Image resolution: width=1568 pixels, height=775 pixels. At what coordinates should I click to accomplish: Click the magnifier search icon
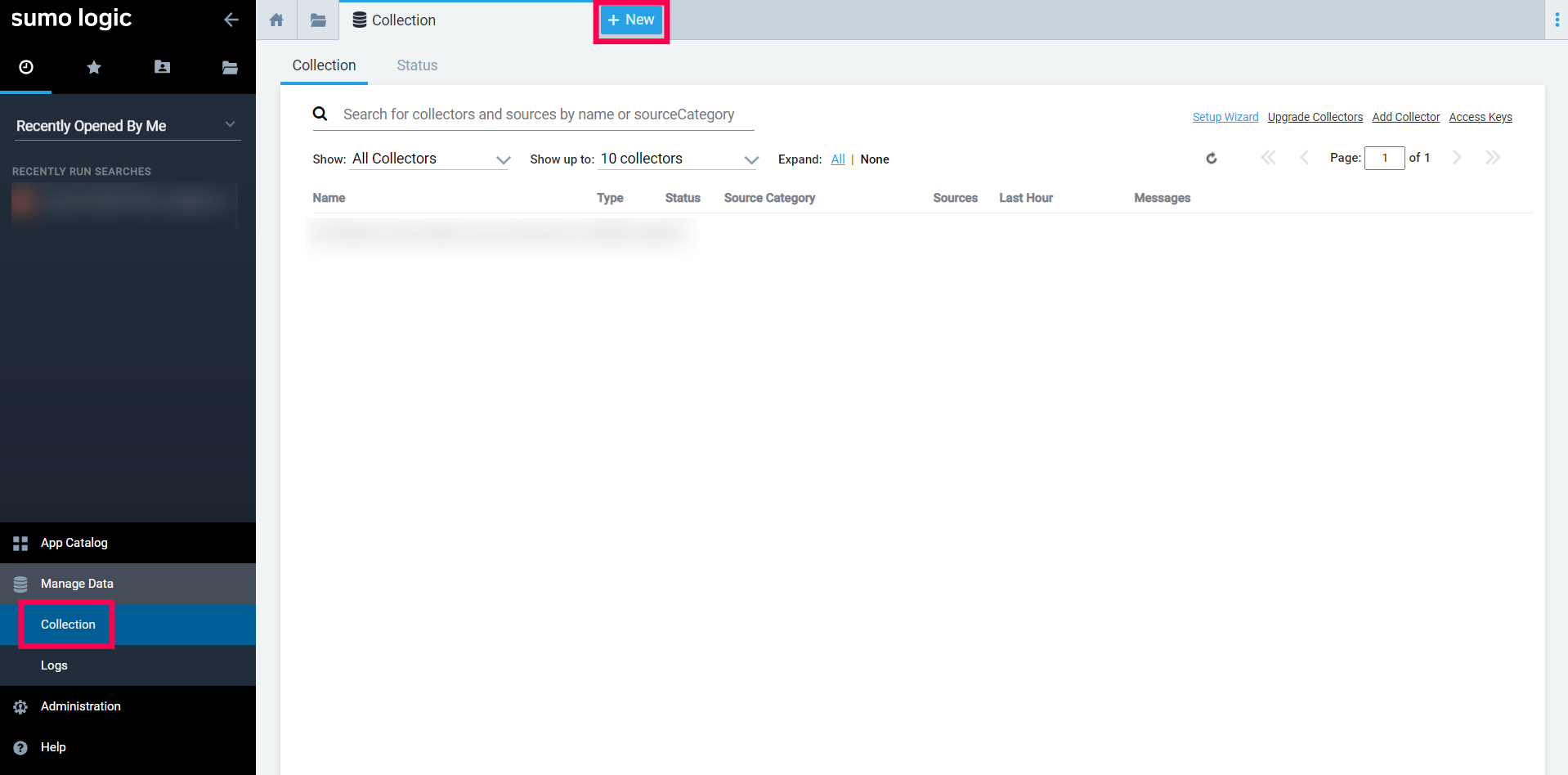pos(320,114)
